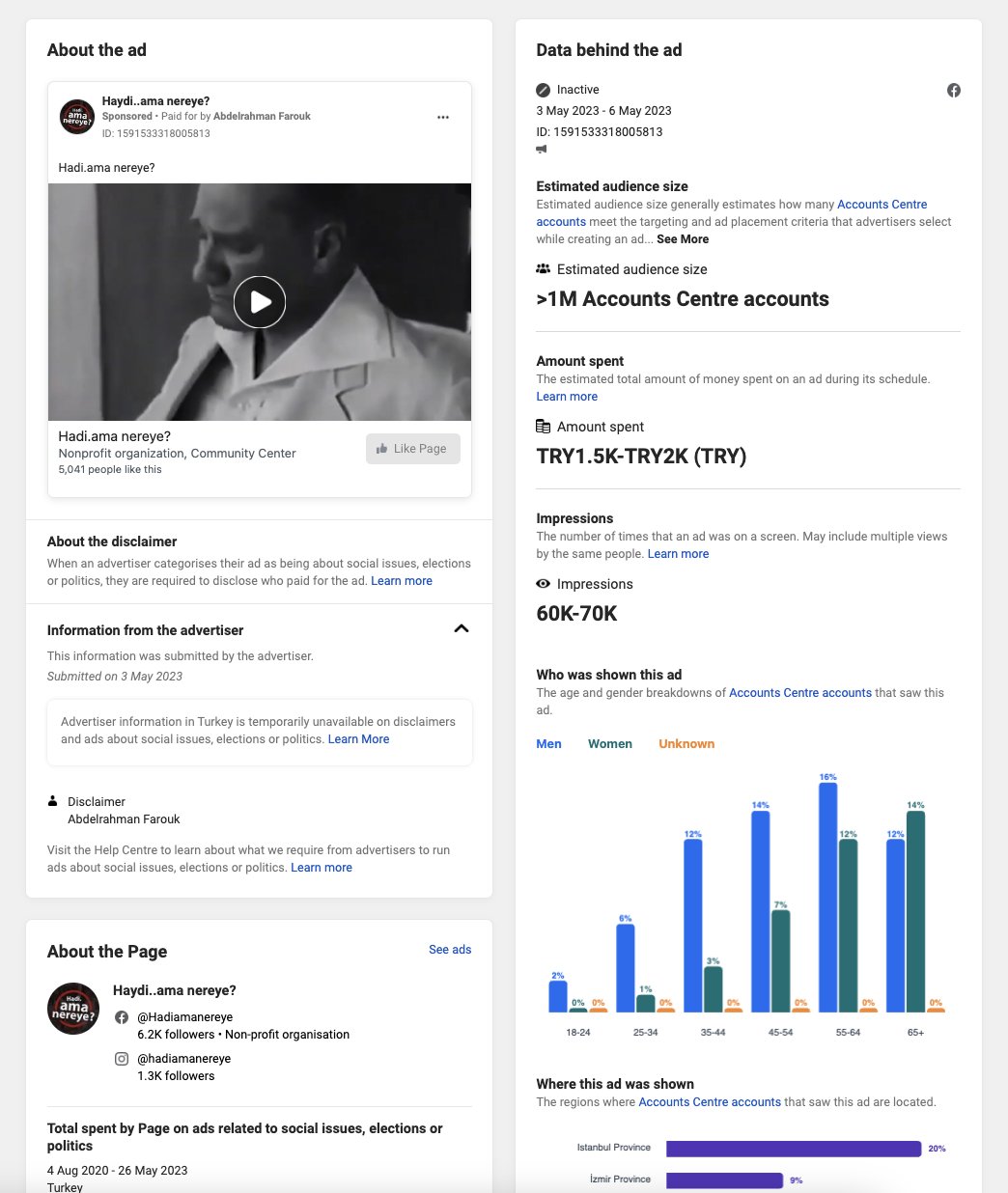Click the Inactive status icon
The image size is (1008, 1193).
(544, 90)
